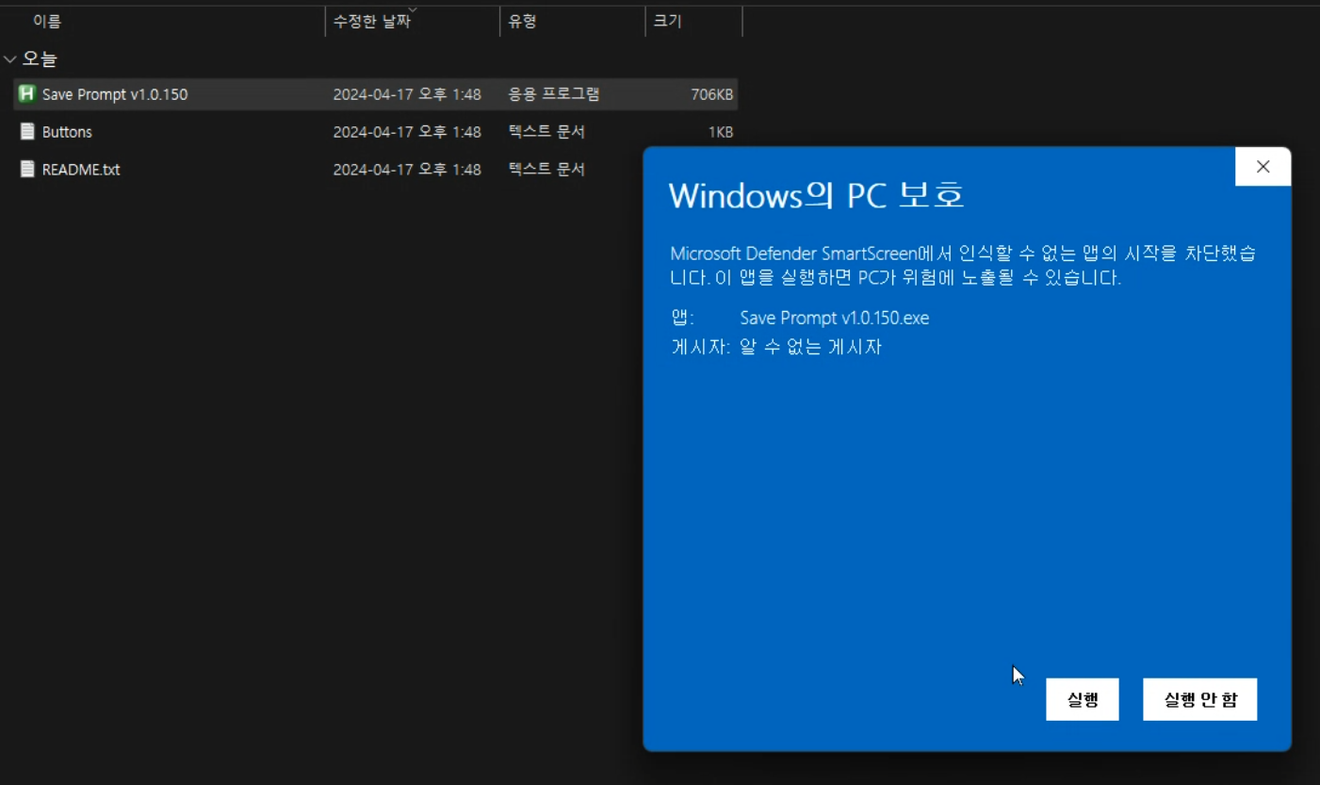Click the modified date of Save Prompt v1.0.150

coord(407,94)
